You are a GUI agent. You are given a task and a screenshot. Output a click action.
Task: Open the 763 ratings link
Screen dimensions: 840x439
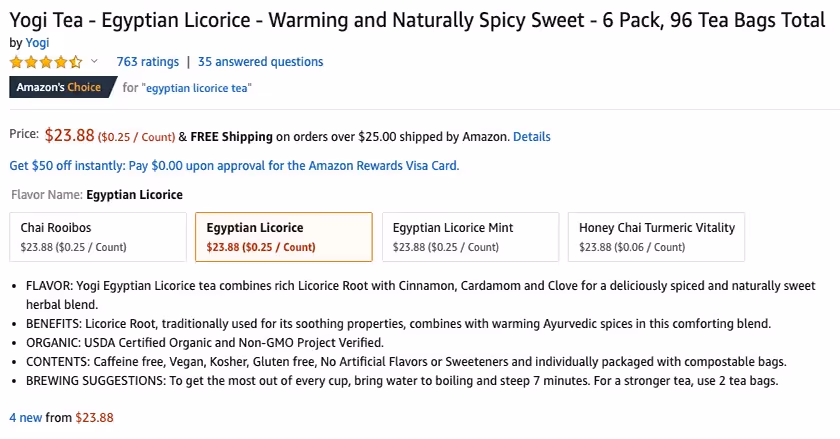coord(147,62)
